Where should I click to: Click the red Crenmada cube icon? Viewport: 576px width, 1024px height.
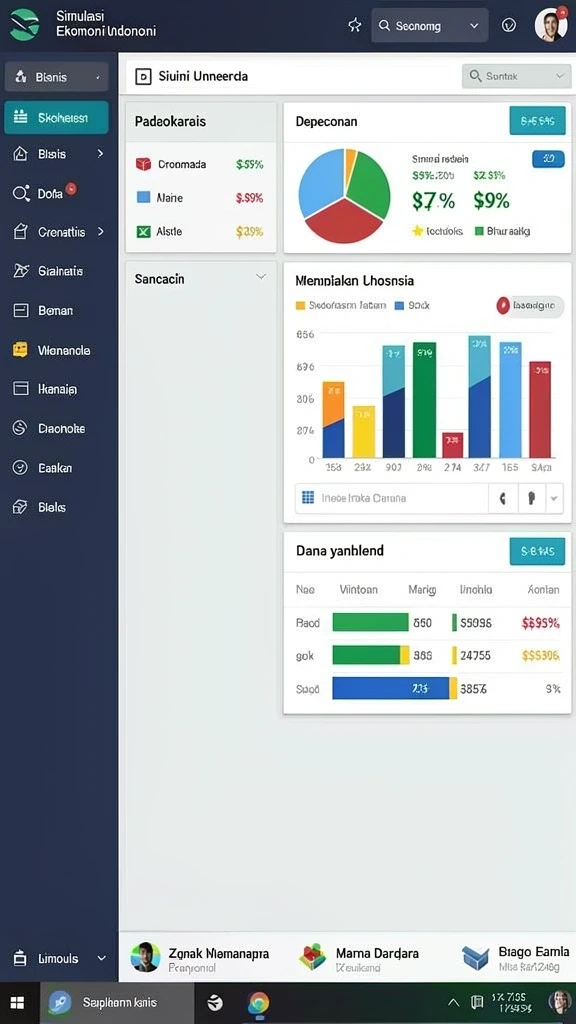coord(144,164)
